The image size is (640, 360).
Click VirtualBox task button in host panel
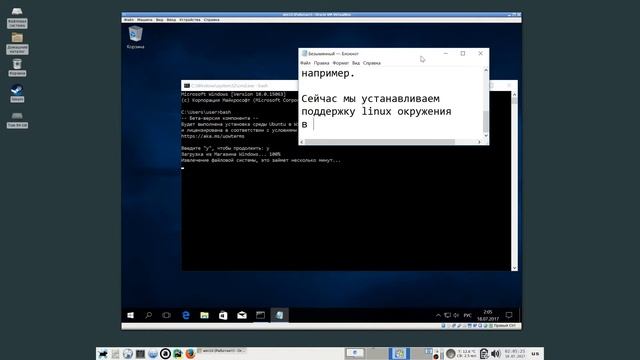[222, 351]
